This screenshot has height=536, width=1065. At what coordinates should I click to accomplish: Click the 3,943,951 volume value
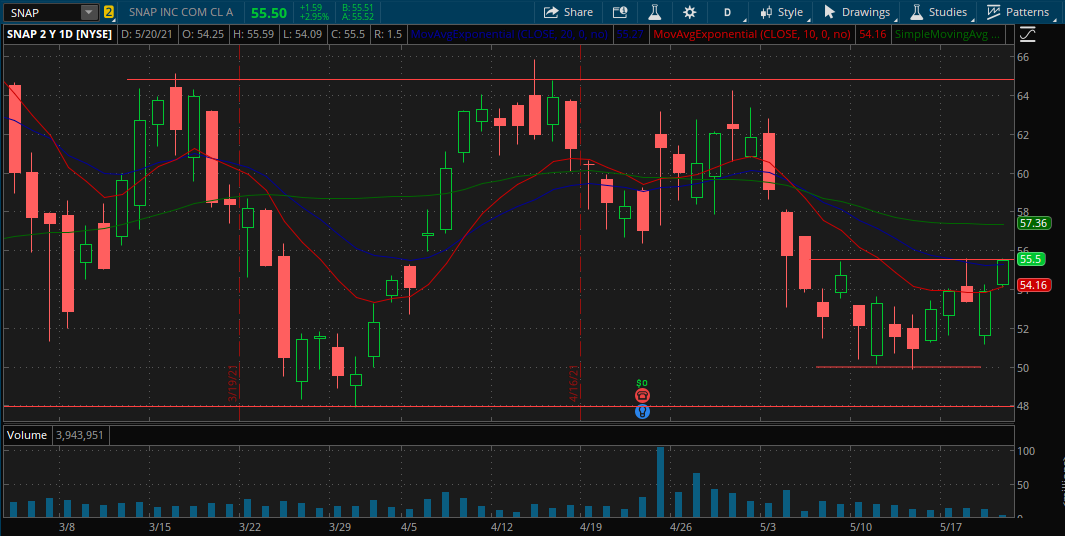[80, 435]
